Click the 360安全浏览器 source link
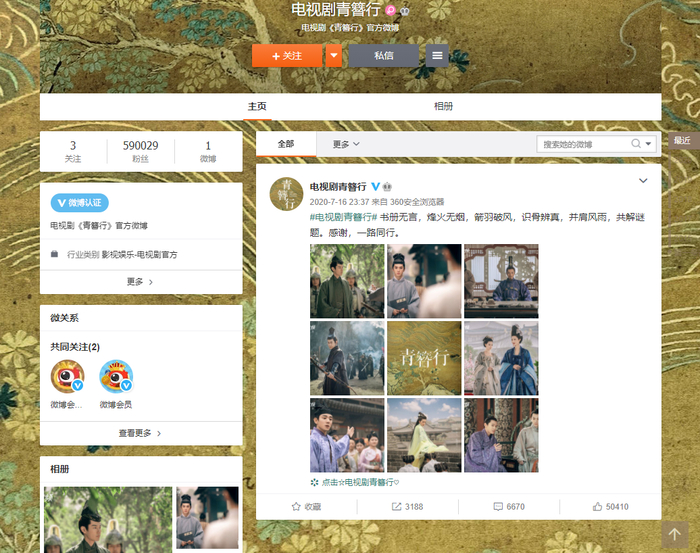This screenshot has width=700, height=553. click(417, 202)
